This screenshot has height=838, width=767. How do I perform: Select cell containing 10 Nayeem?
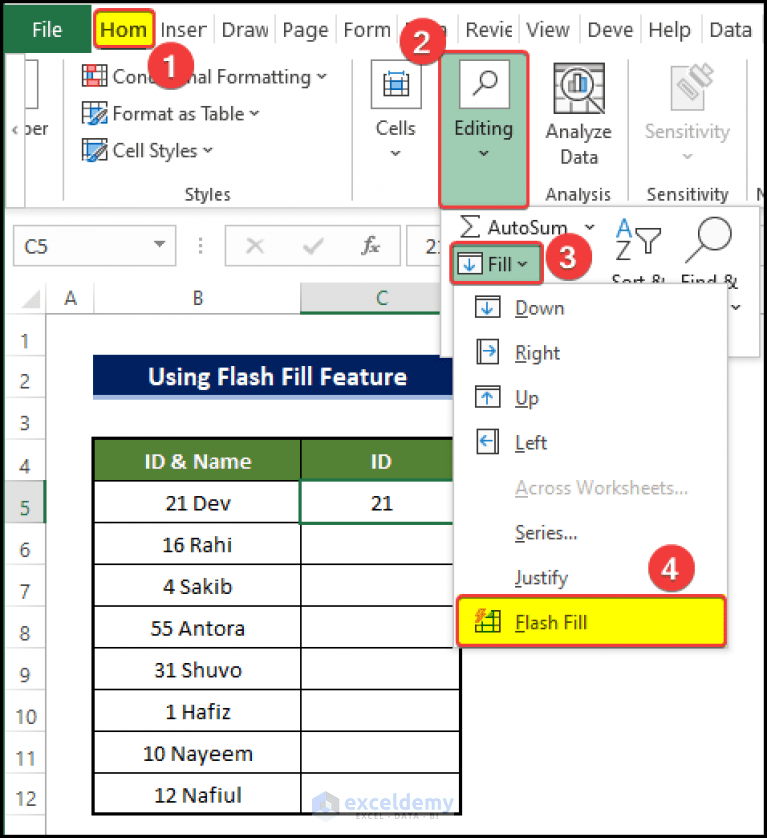click(x=197, y=753)
